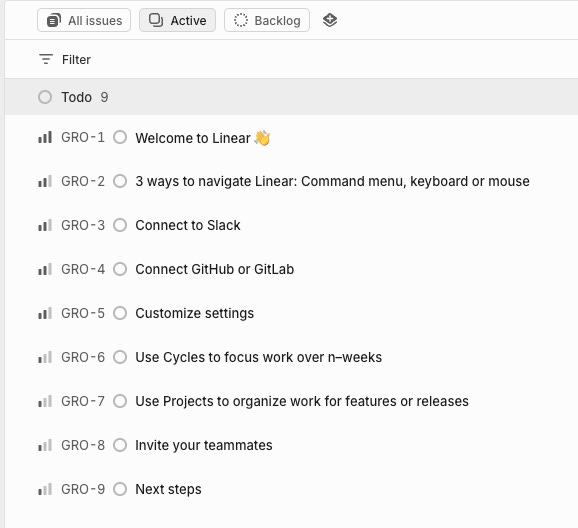The width and height of the screenshot is (578, 528).
Task: Set priority on GRO-5 via bars icon
Action: tap(45, 313)
